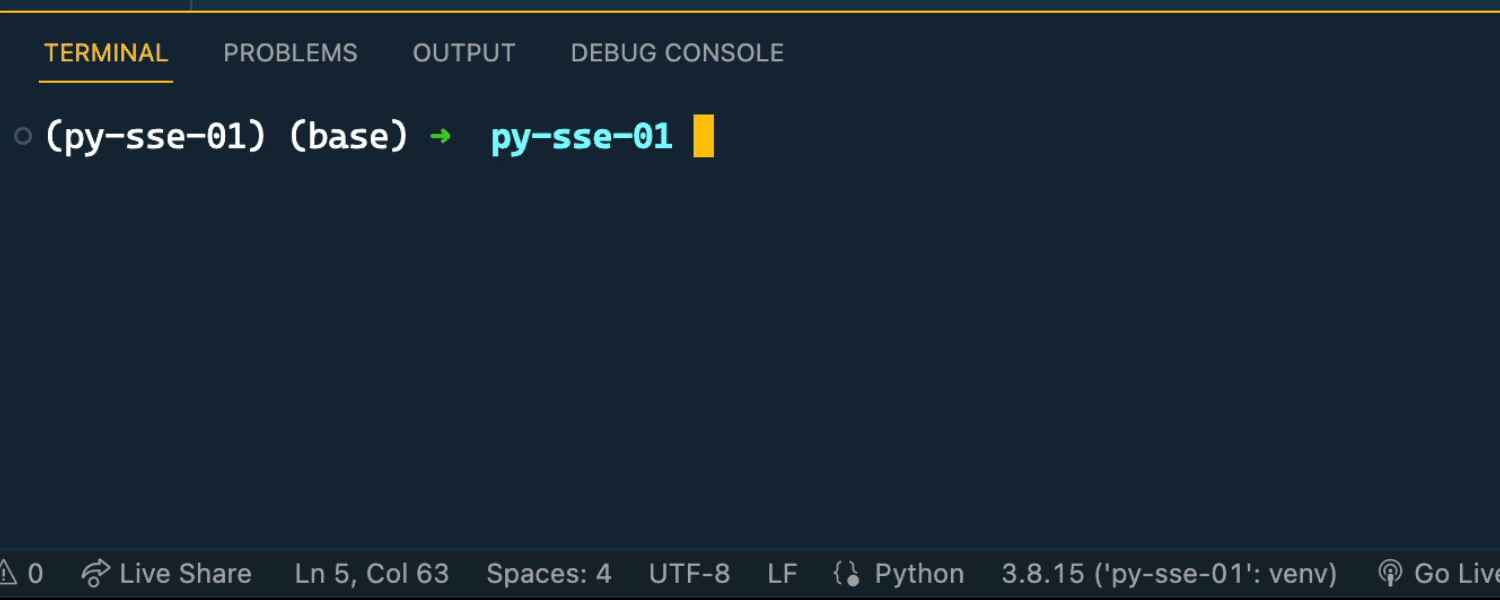Screen dimensions: 1500x600
Task: Click the cyan py-sse-01 directory name
Action: [581, 136]
